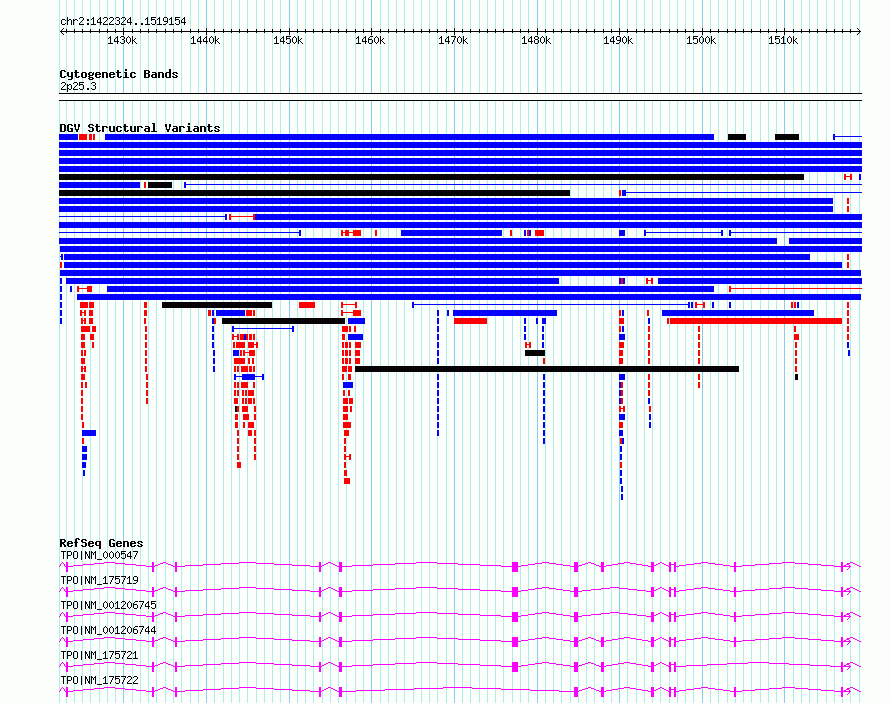Click the 1450k ruler tick label

[x=288, y=40]
